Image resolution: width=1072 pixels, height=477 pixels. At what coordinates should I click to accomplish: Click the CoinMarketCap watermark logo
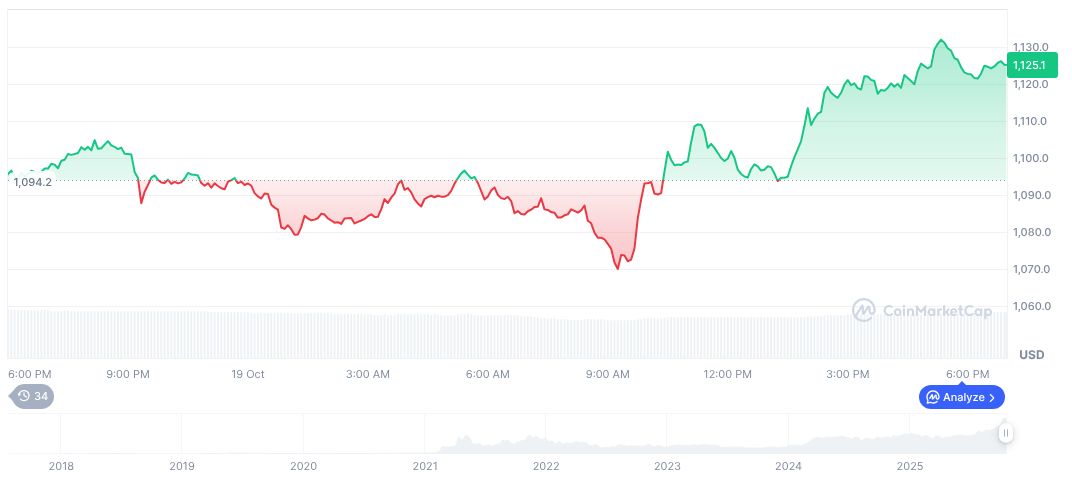click(x=863, y=311)
